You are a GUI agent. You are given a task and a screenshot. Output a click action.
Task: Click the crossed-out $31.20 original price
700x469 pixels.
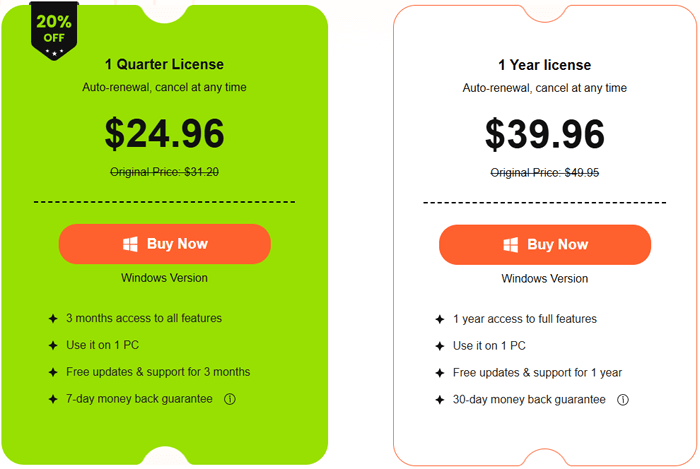click(164, 172)
